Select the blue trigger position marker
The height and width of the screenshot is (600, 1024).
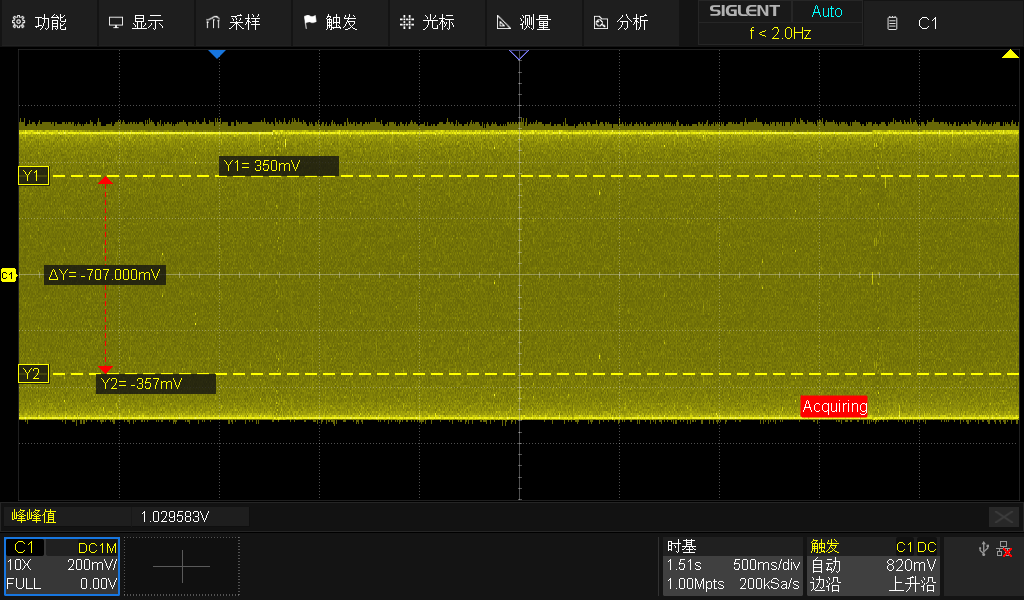pyautogui.click(x=217, y=54)
